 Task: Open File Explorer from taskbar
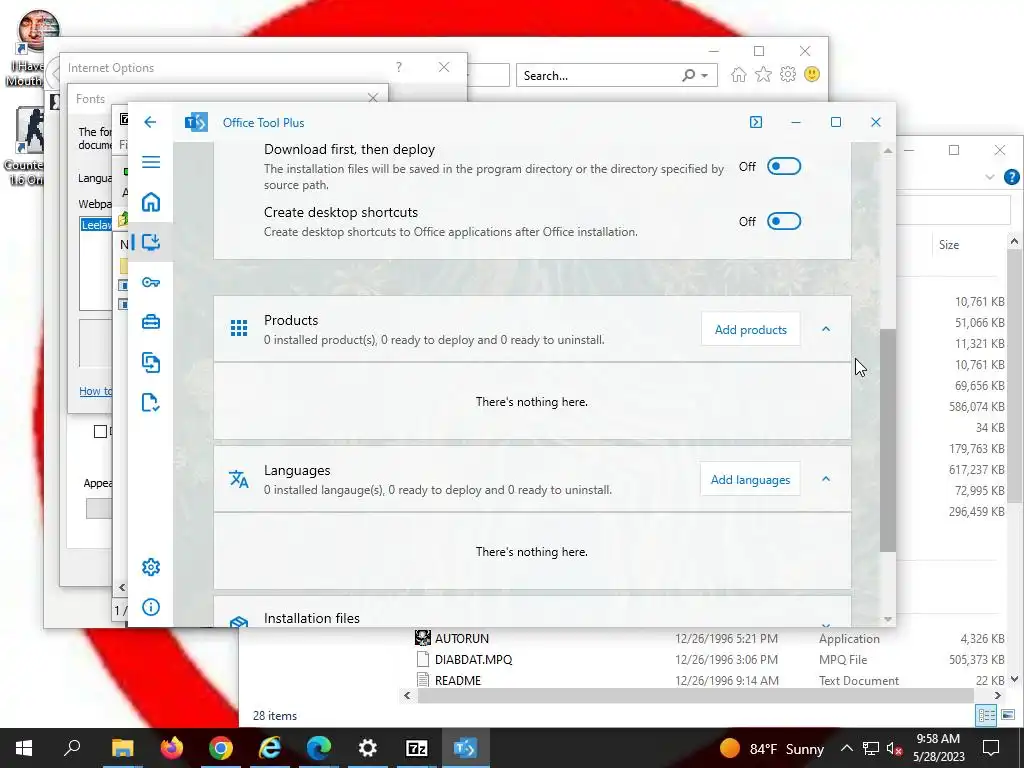122,748
